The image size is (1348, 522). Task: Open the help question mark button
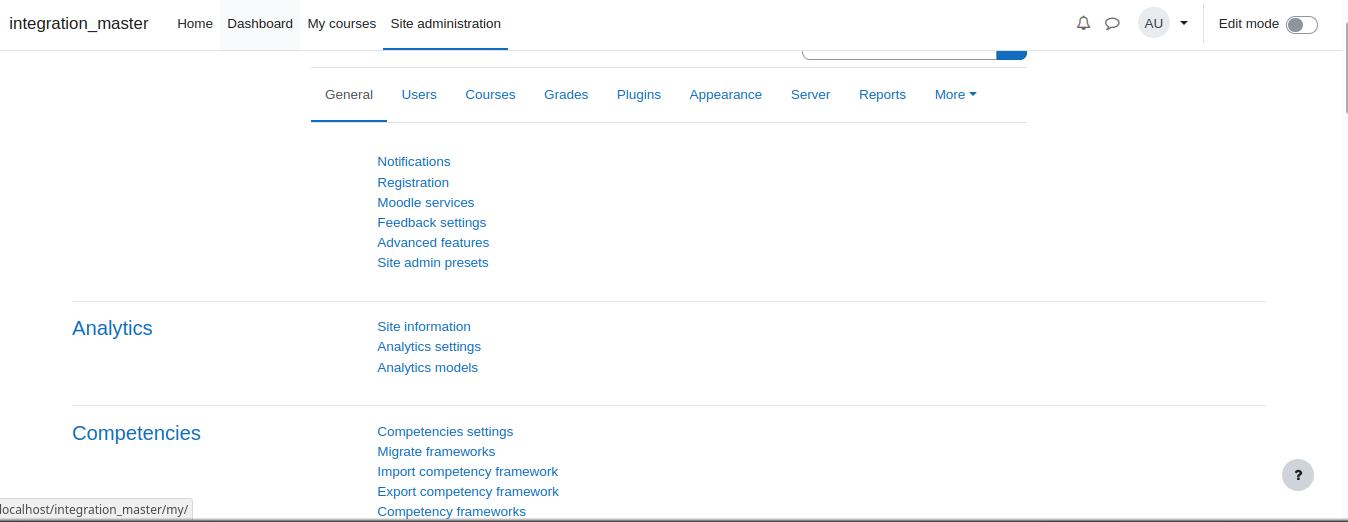point(1298,475)
